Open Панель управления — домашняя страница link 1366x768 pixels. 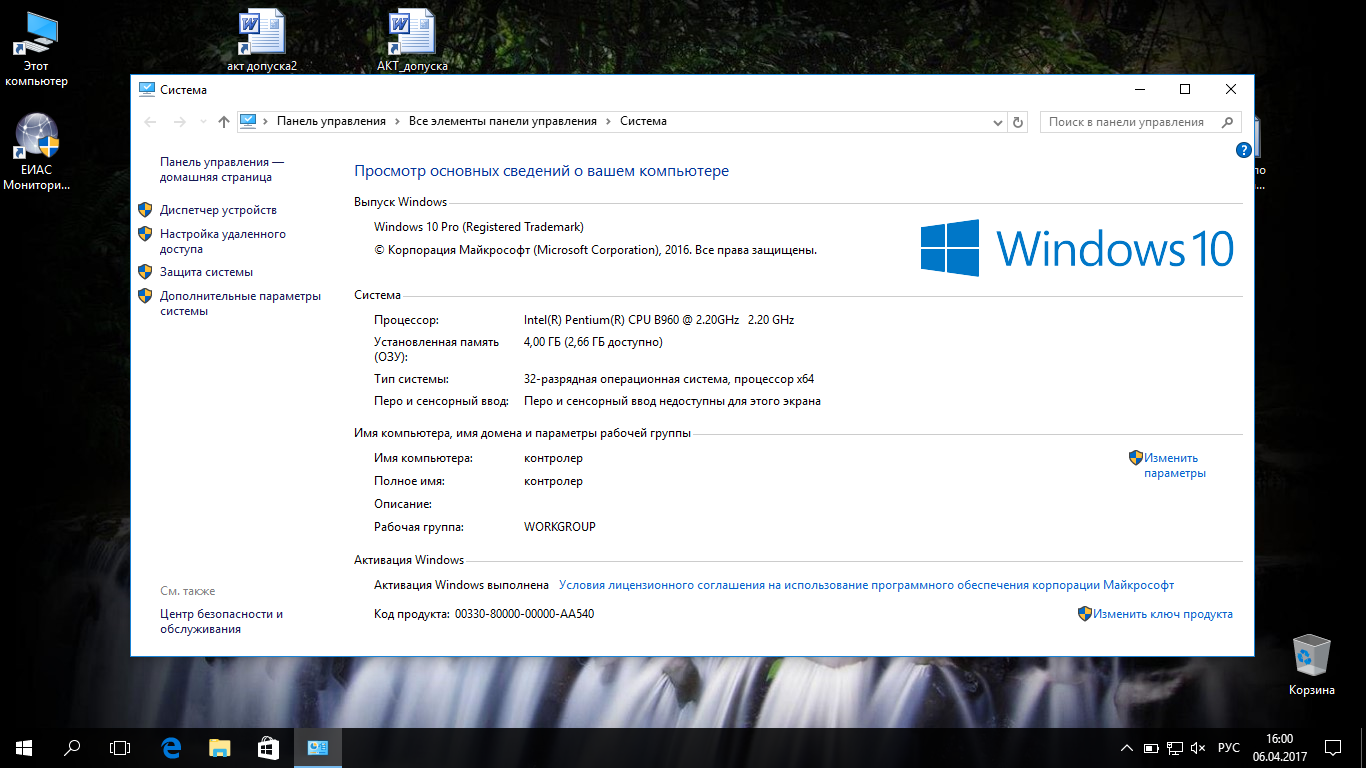pos(222,169)
